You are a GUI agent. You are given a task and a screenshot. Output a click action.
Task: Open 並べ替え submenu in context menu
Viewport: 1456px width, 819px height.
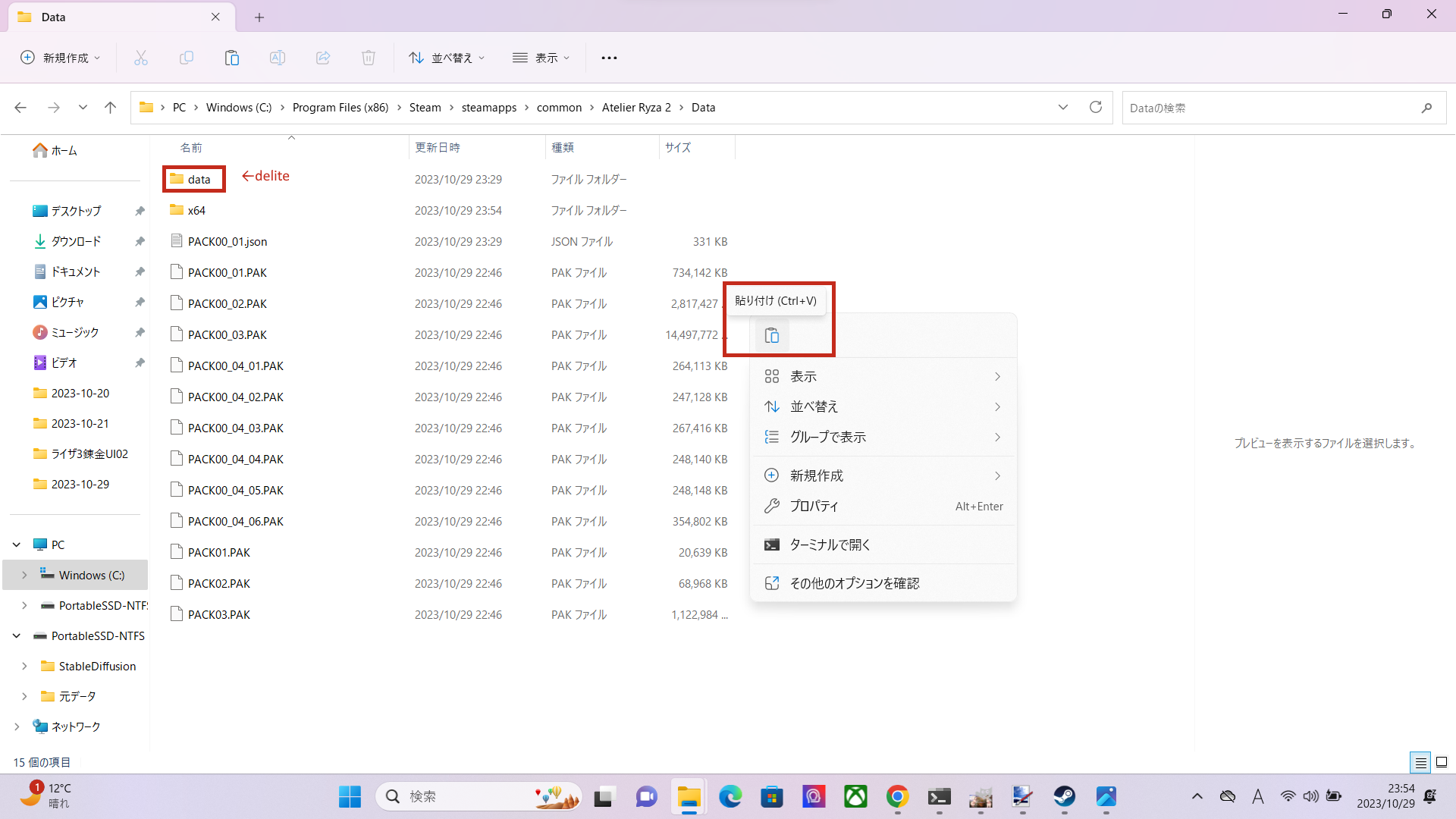click(883, 406)
